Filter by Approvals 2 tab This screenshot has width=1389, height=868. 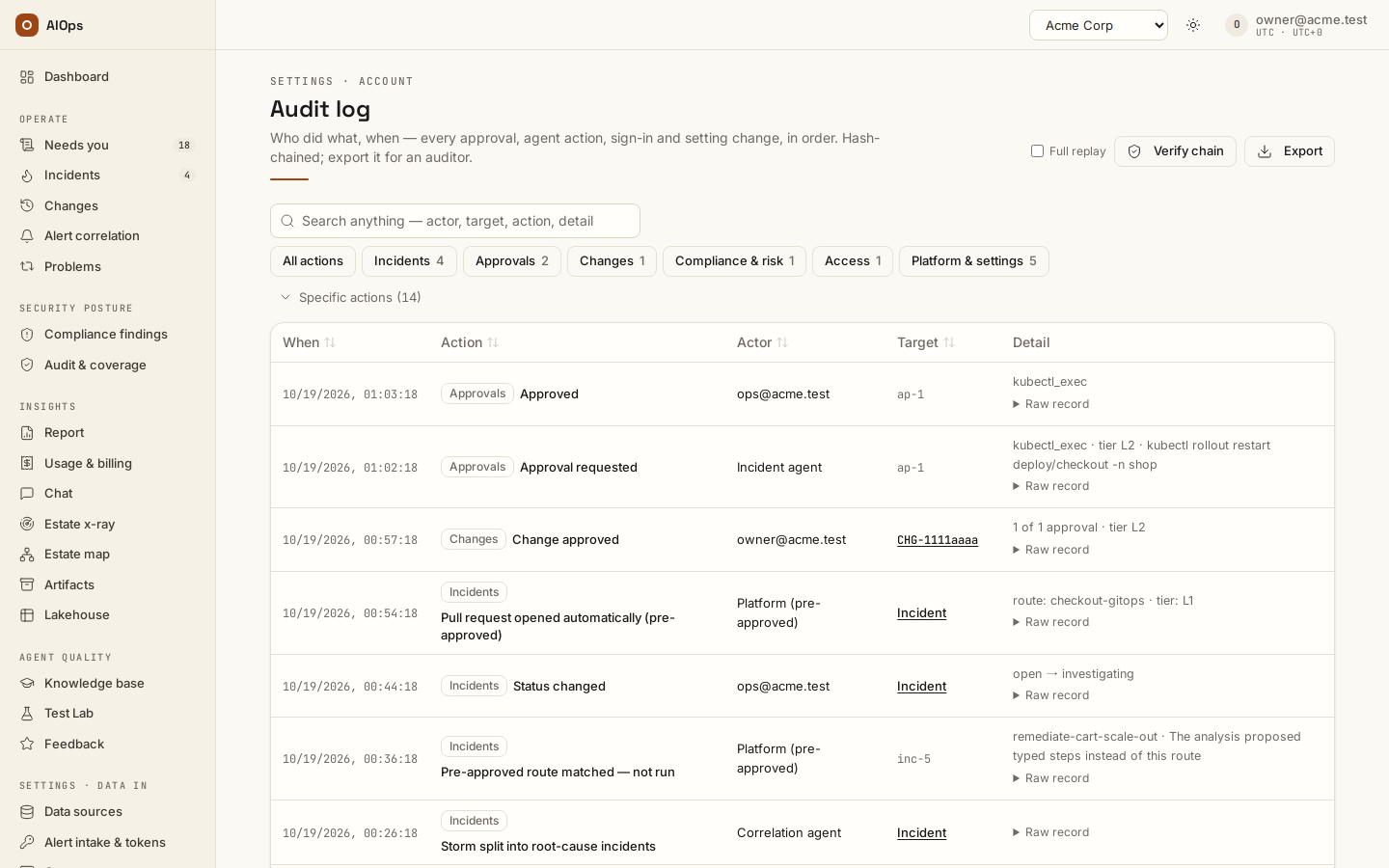(x=512, y=261)
